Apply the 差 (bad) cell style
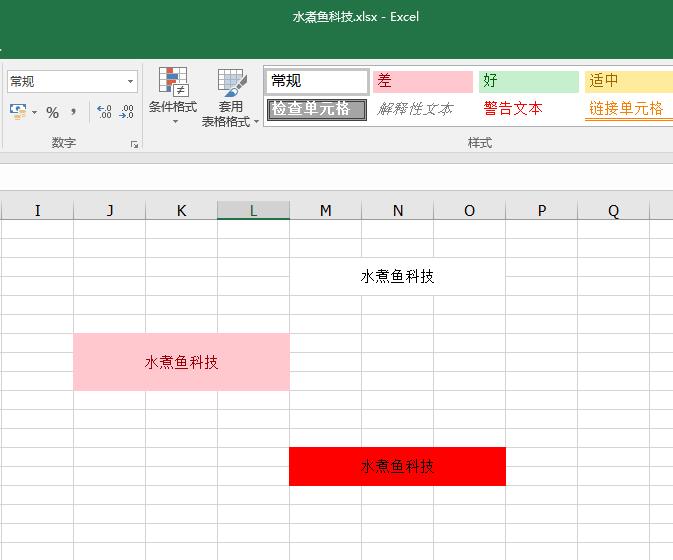Image resolution: width=673 pixels, height=560 pixels. pyautogui.click(x=422, y=82)
